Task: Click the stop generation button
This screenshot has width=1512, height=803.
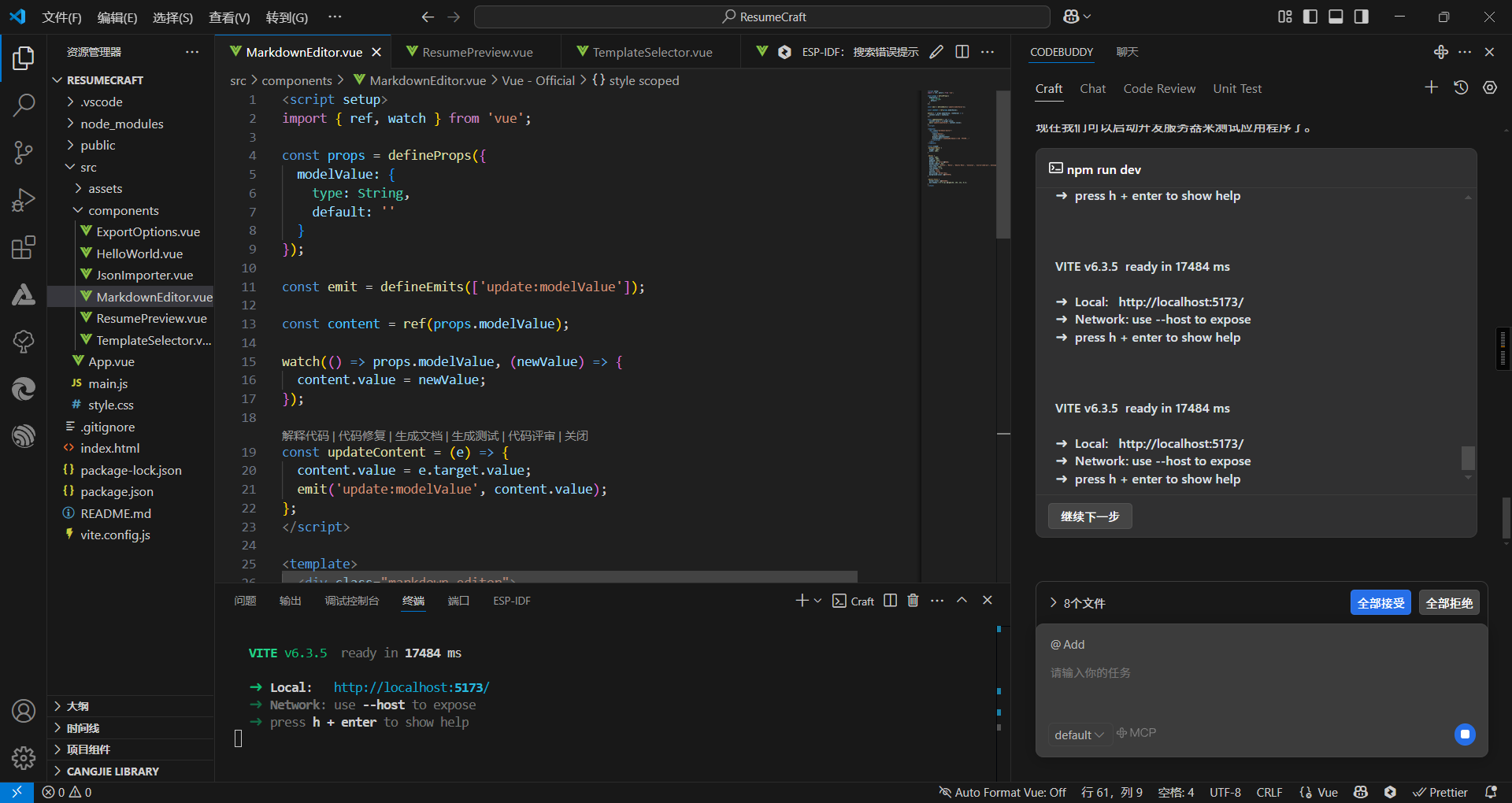Action: [1465, 735]
